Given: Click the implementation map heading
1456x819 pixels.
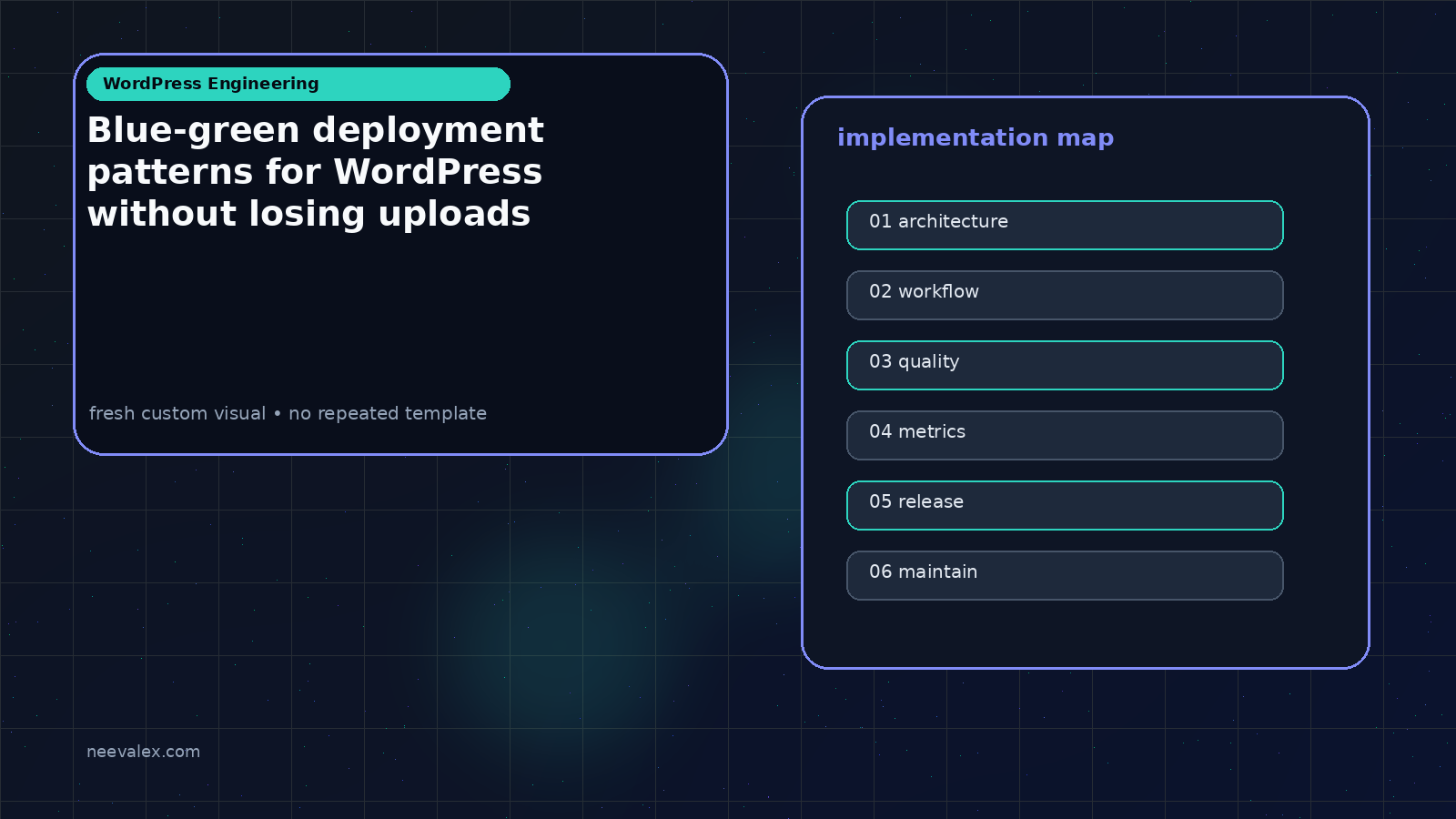Looking at the screenshot, I should 976,137.
